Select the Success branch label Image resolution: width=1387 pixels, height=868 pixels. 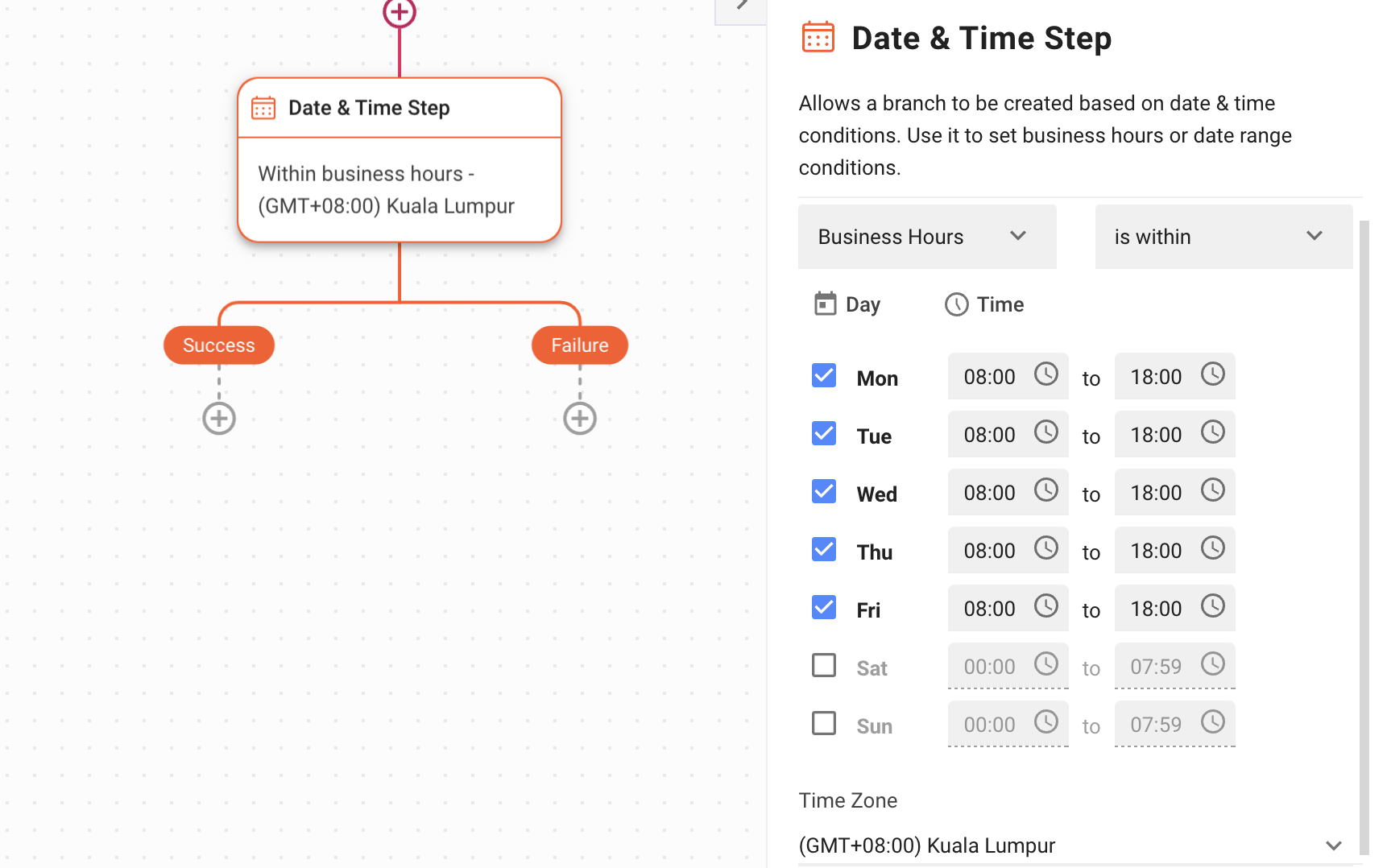[x=218, y=345]
